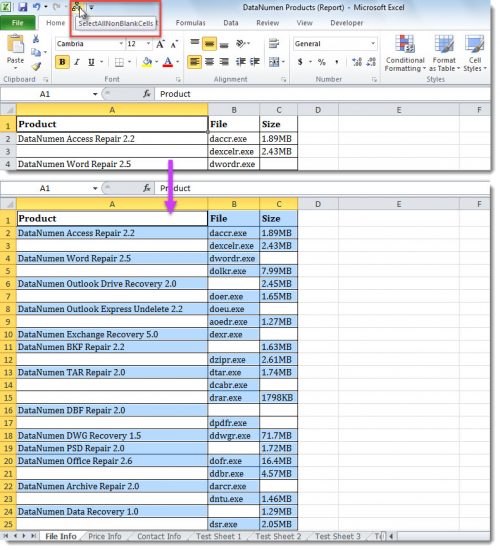Open the Font Color dropdown arrow
The width and height of the screenshot is (500, 550).
[178, 62]
